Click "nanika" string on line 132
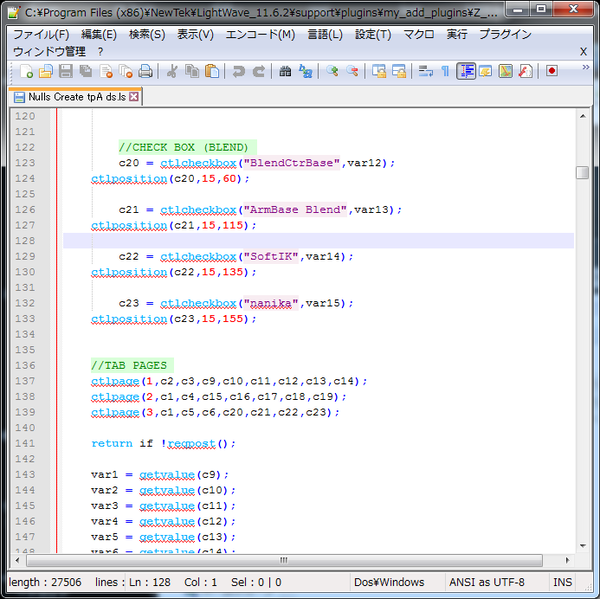 pyautogui.click(x=271, y=303)
